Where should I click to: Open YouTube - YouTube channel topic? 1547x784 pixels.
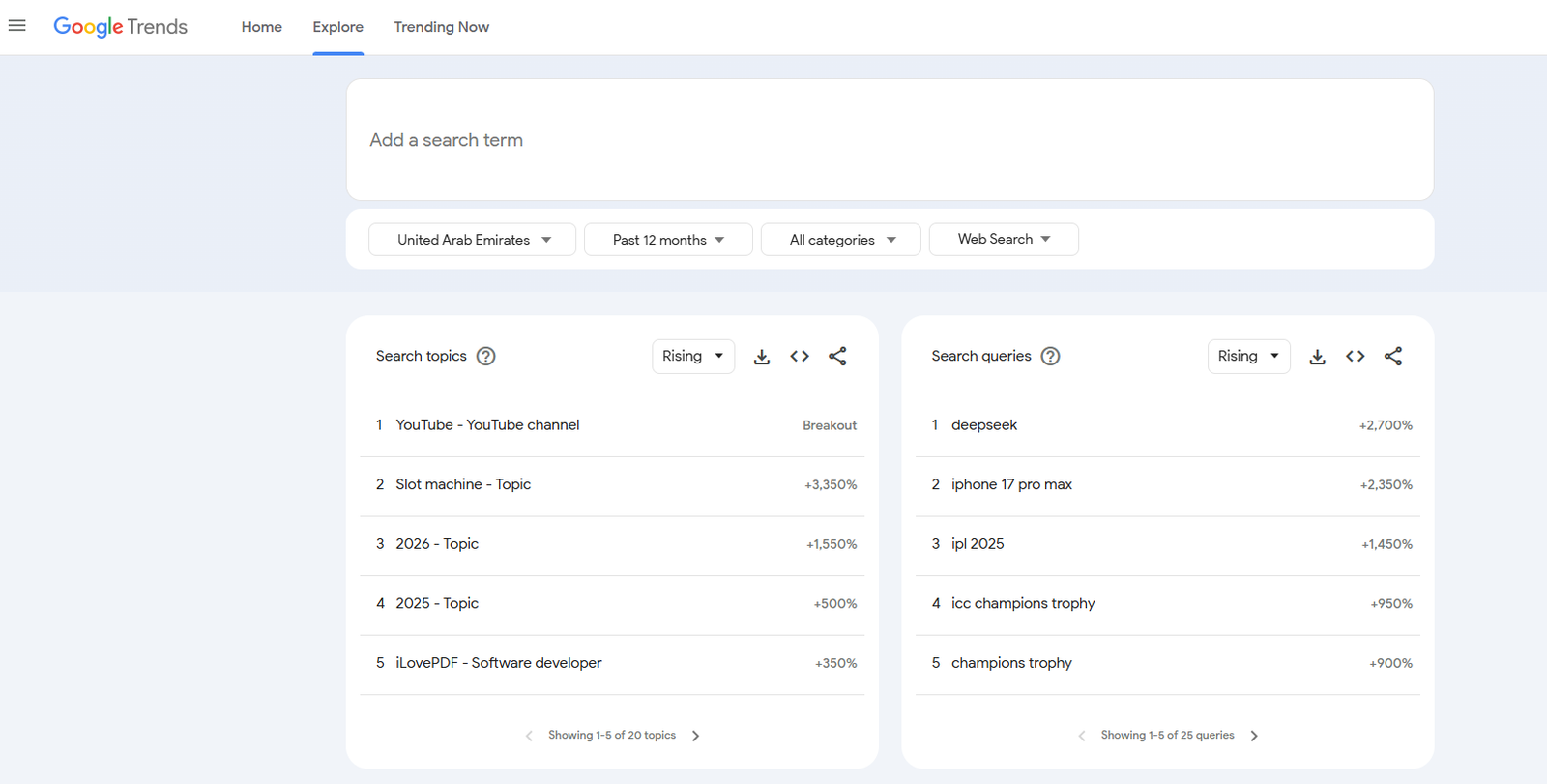(612, 425)
